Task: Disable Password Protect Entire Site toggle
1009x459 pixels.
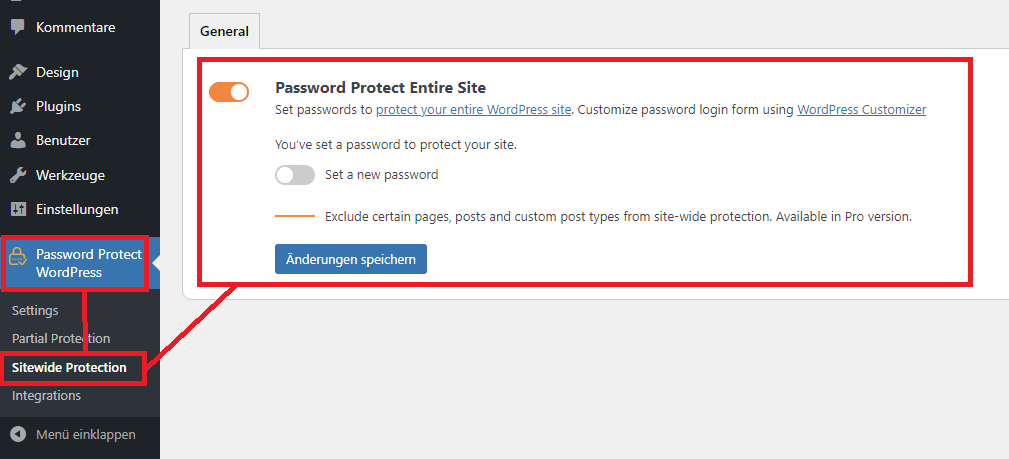Action: coord(229,92)
